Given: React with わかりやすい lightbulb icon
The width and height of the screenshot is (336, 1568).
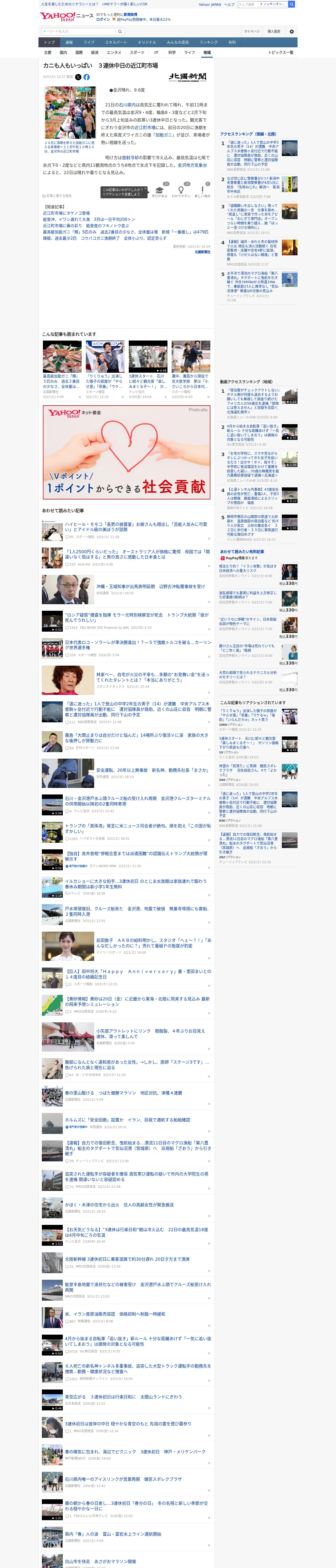Looking at the screenshot, I should click(x=181, y=191).
